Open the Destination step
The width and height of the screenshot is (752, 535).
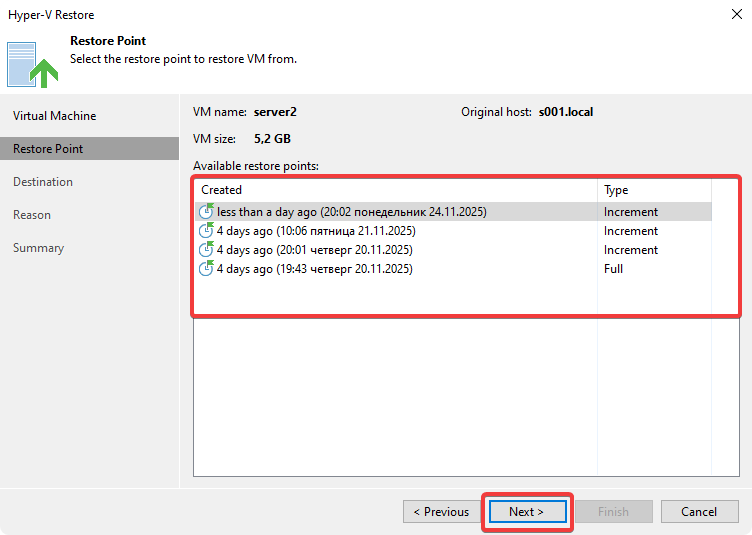coord(43,182)
